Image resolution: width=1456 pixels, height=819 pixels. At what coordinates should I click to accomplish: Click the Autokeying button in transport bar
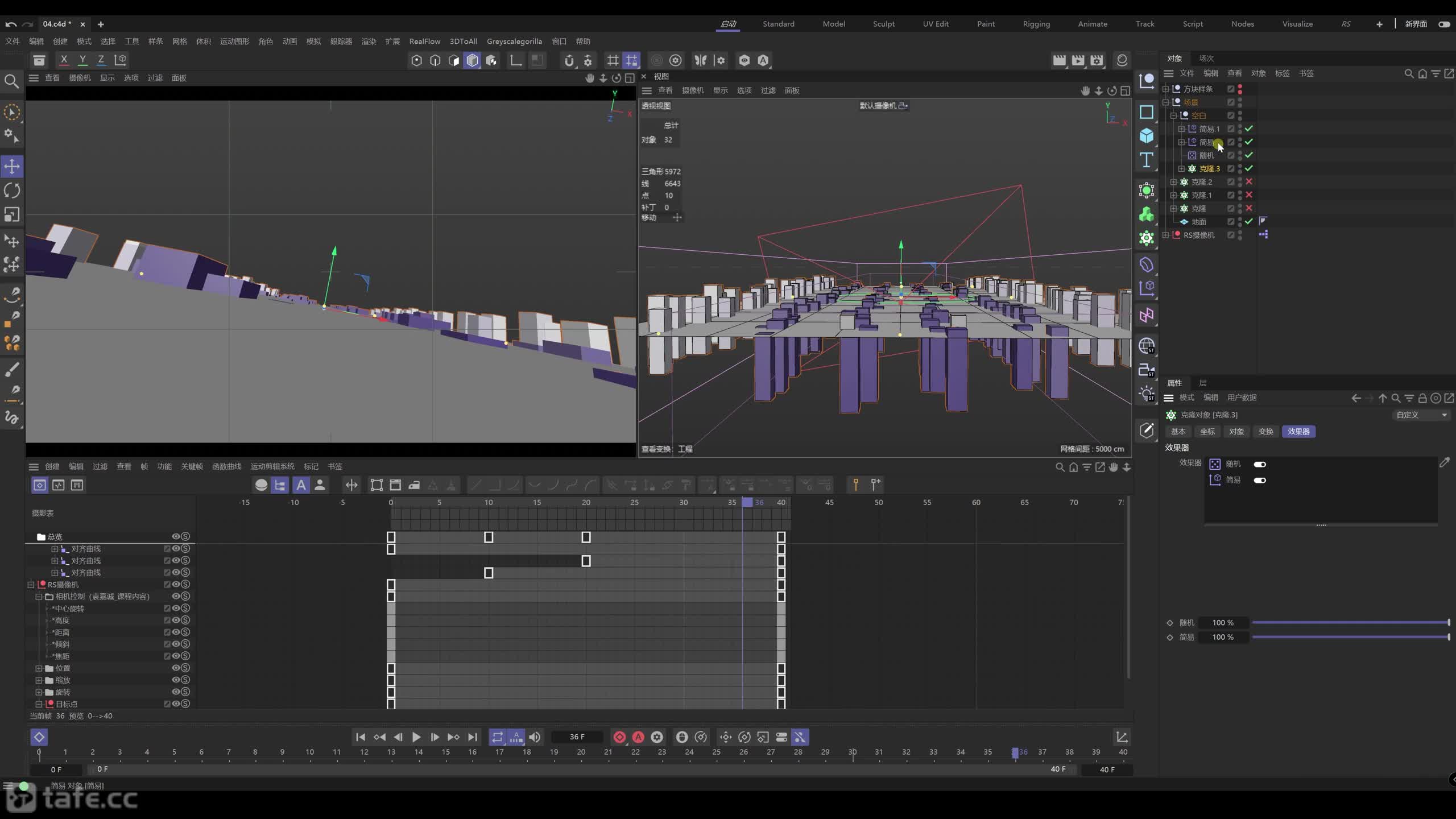pos(638,737)
